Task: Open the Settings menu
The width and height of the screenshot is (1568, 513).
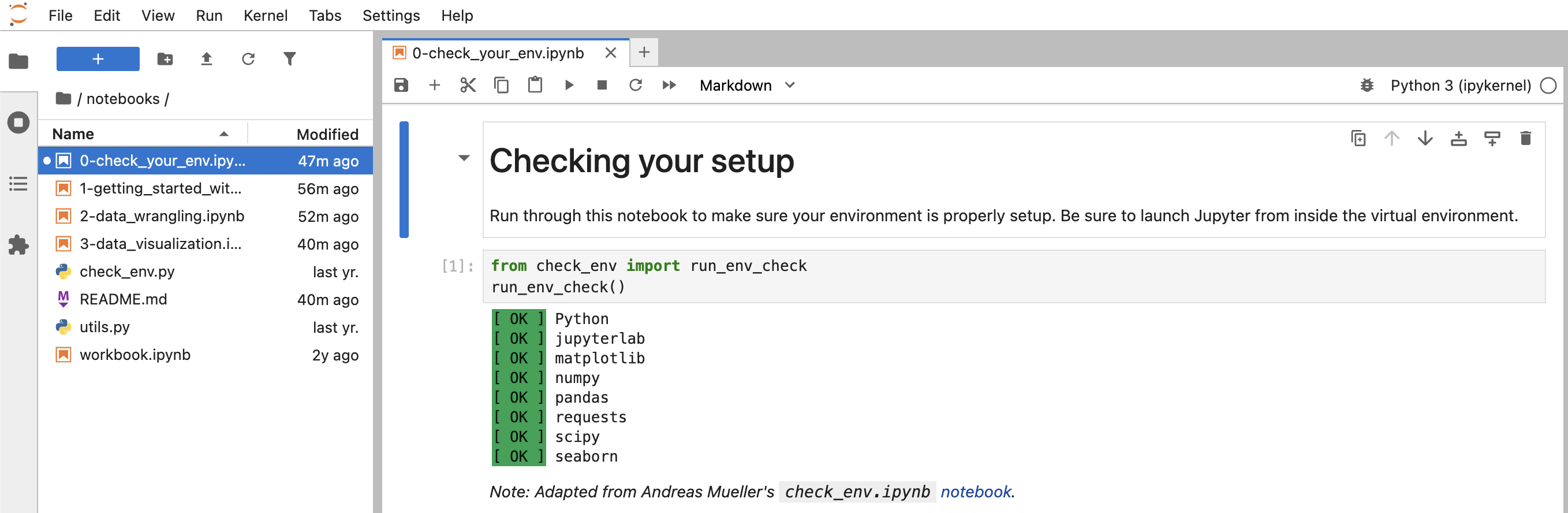Action: pos(391,15)
